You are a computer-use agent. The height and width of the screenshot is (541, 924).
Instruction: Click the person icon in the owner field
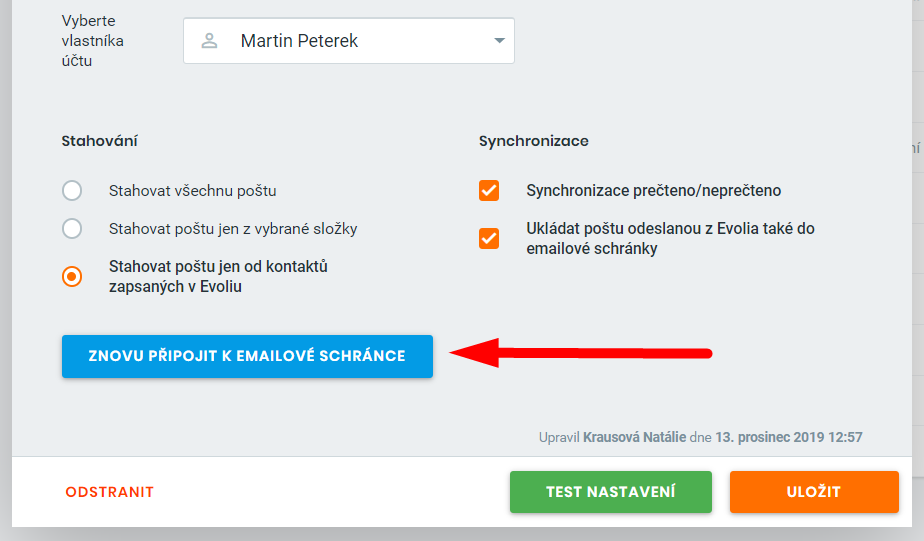(209, 41)
